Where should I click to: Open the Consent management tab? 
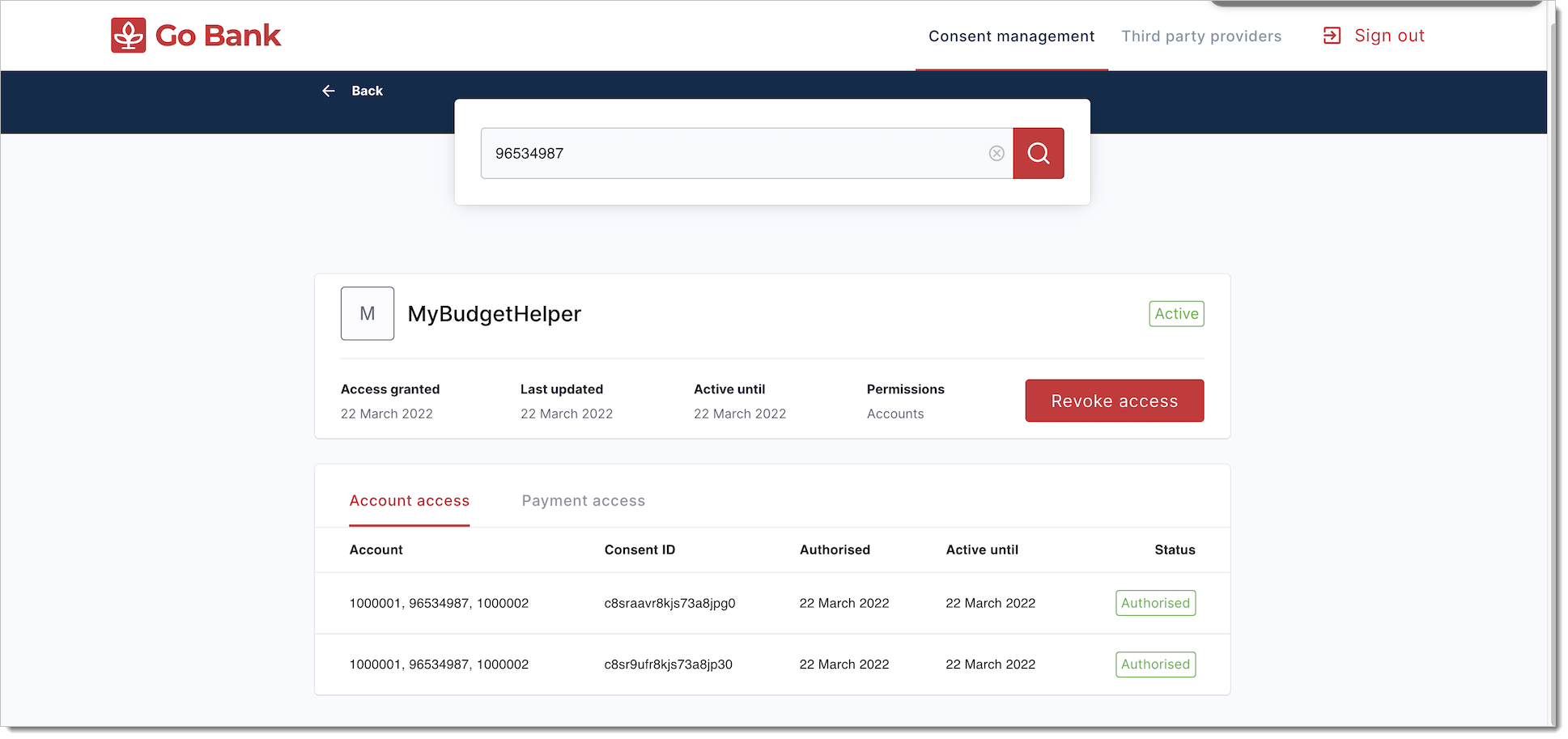pos(1011,36)
